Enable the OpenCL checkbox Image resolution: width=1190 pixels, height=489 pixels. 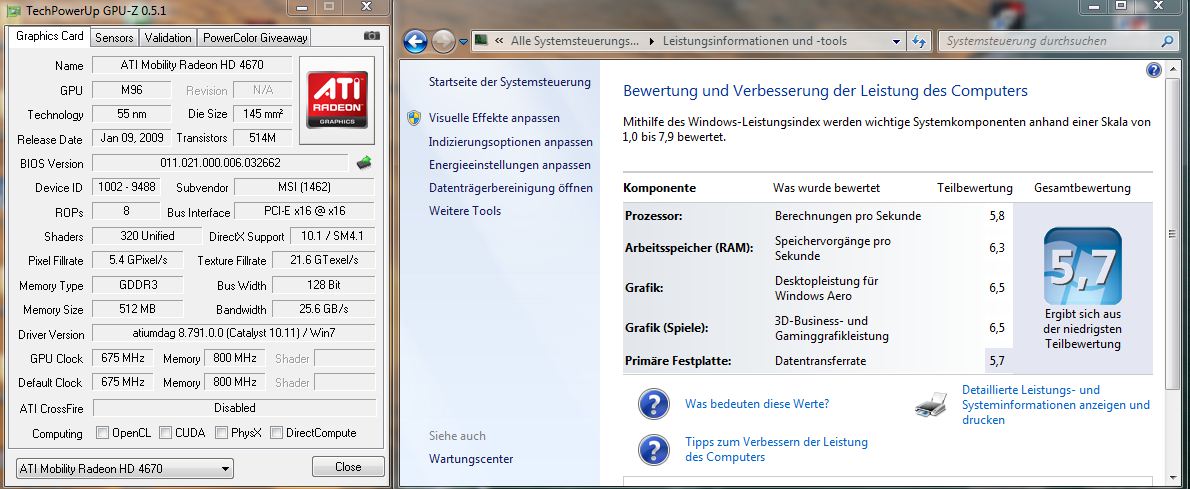click(102, 433)
